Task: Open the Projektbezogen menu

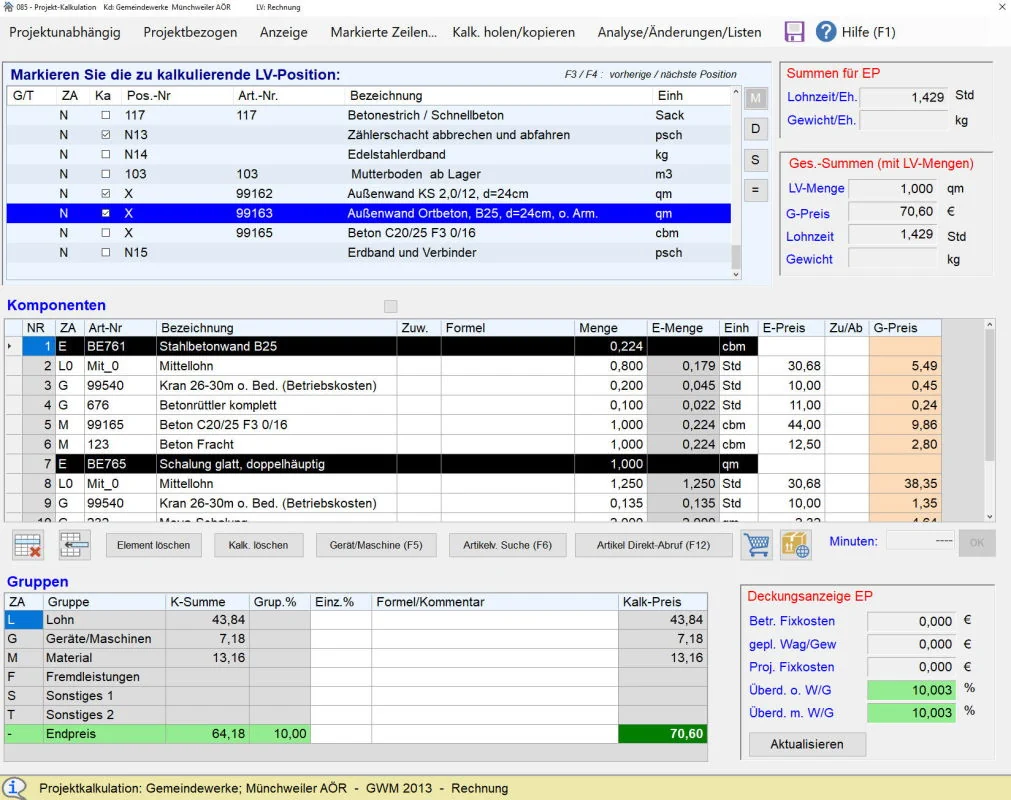Action: [x=190, y=32]
